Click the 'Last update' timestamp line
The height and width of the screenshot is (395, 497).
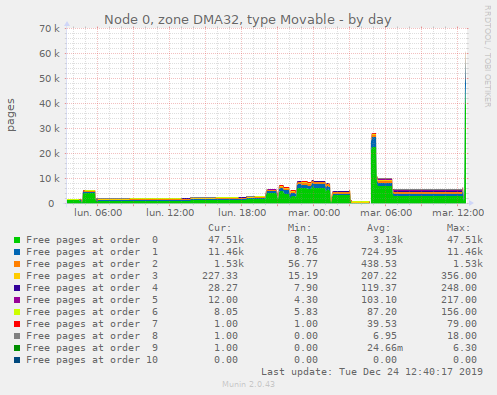[372, 372]
